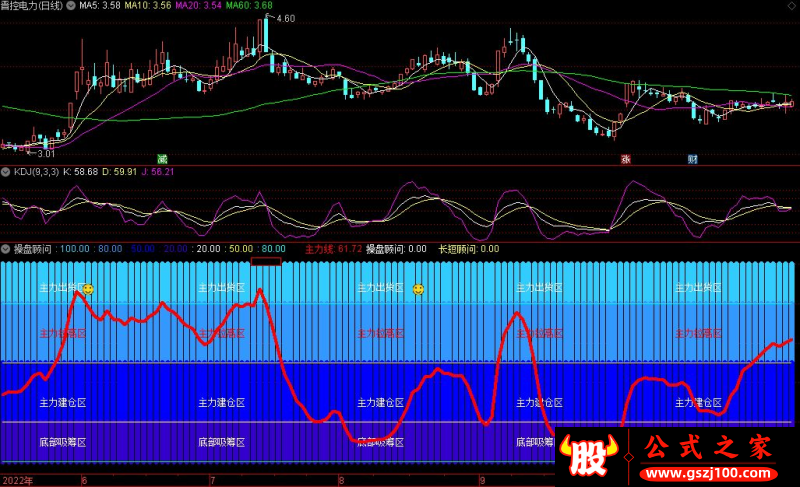Select the red rectangle marker above the indicator
Image resolution: width=800 pixels, height=487 pixels.
[266, 262]
